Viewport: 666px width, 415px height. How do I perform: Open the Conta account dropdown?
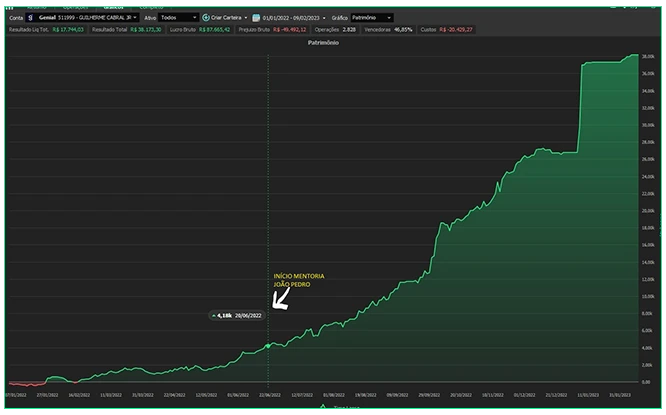pyautogui.click(x=82, y=18)
